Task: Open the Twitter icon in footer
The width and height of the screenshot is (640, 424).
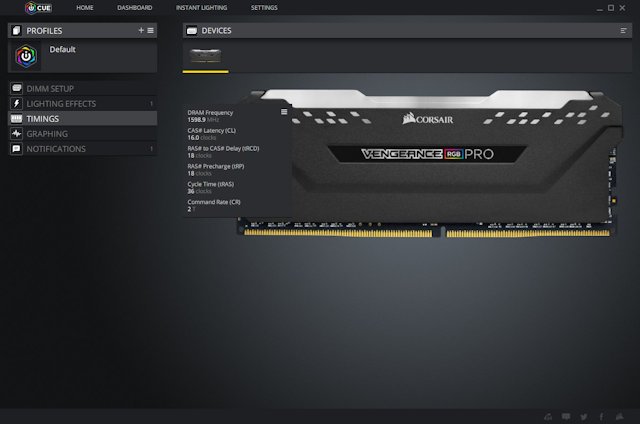Action: 584,417
